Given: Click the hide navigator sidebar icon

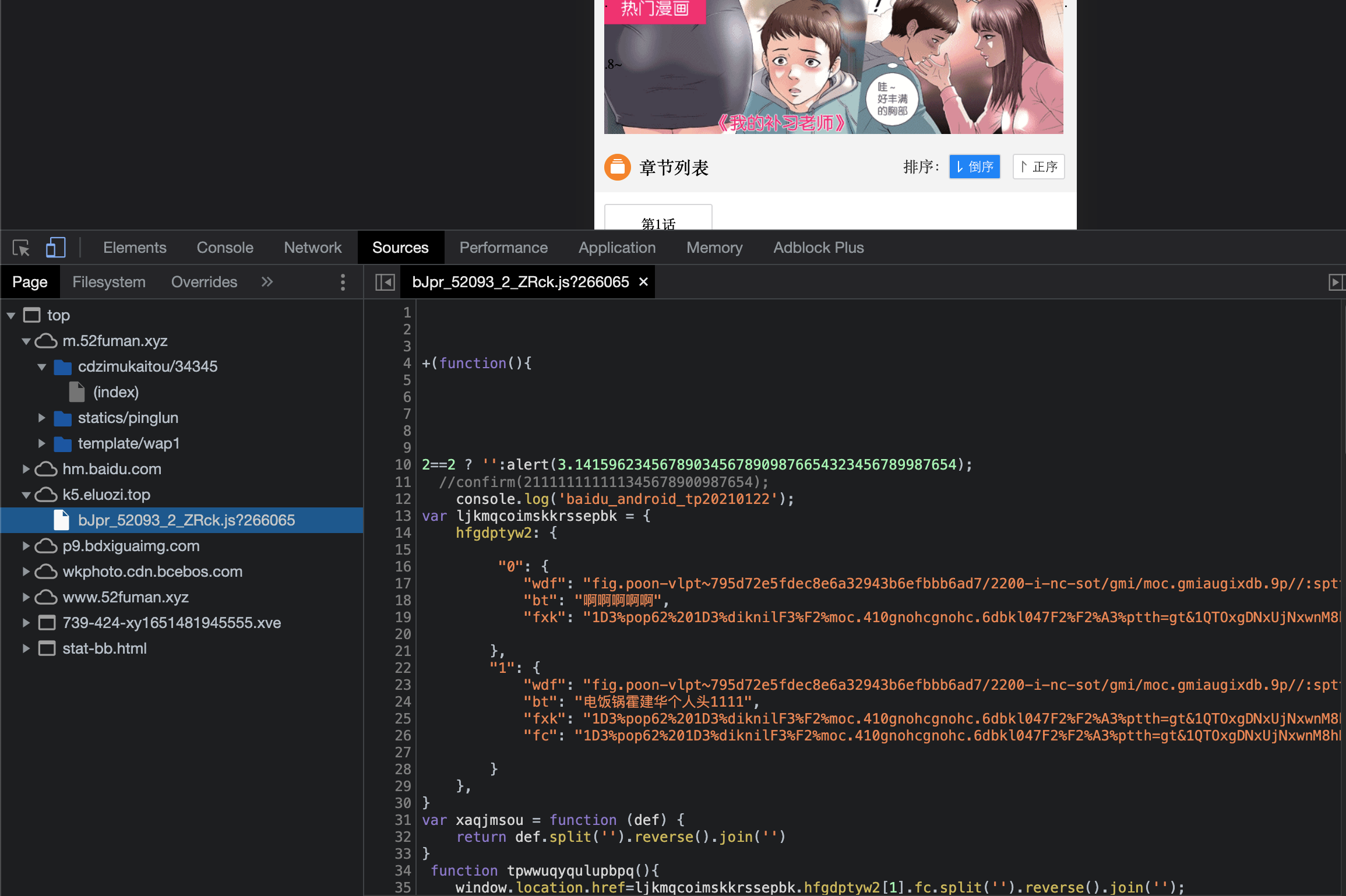Looking at the screenshot, I should tap(385, 282).
